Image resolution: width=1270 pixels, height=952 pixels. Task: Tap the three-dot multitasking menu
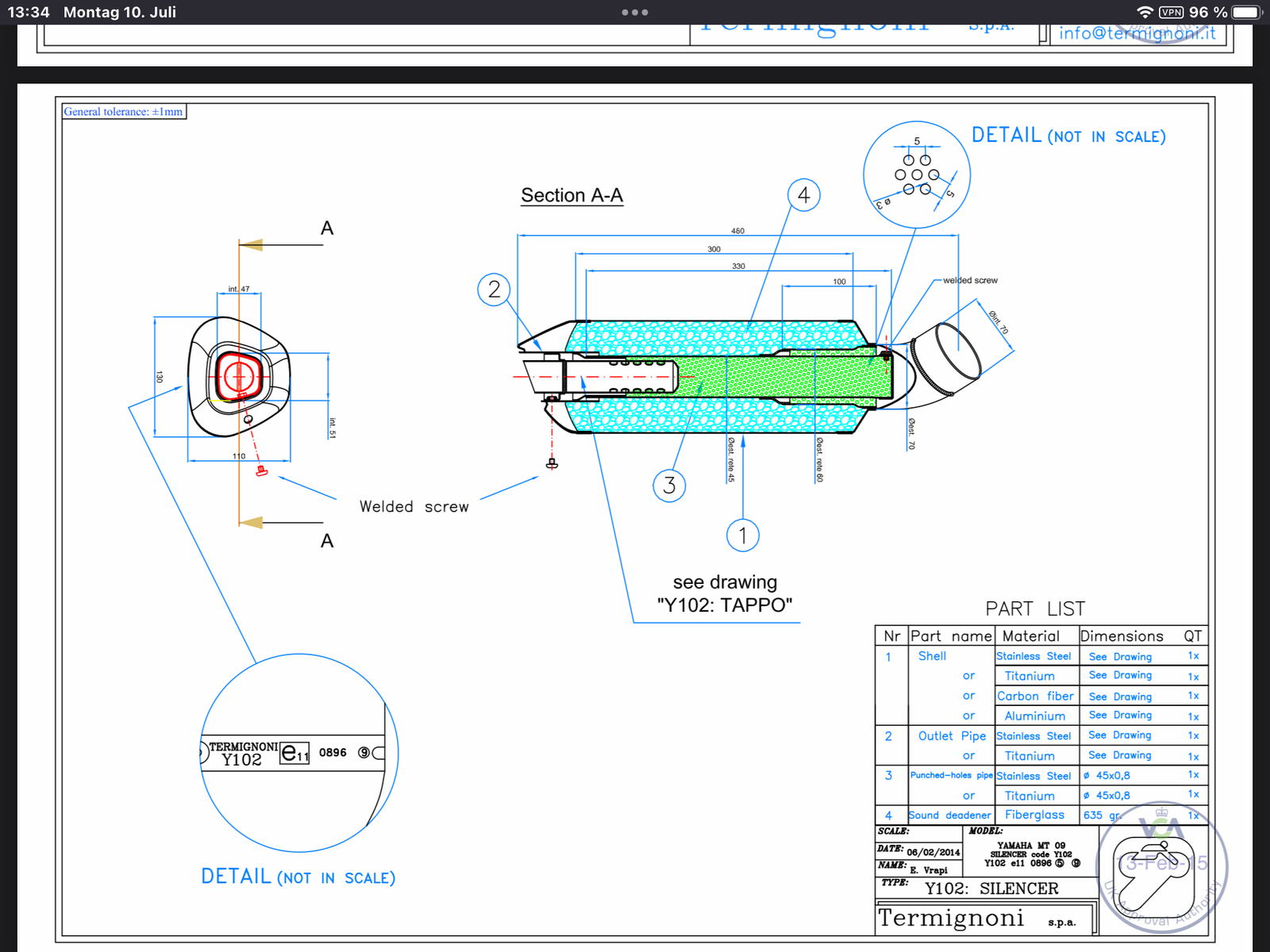pyautogui.click(x=635, y=13)
